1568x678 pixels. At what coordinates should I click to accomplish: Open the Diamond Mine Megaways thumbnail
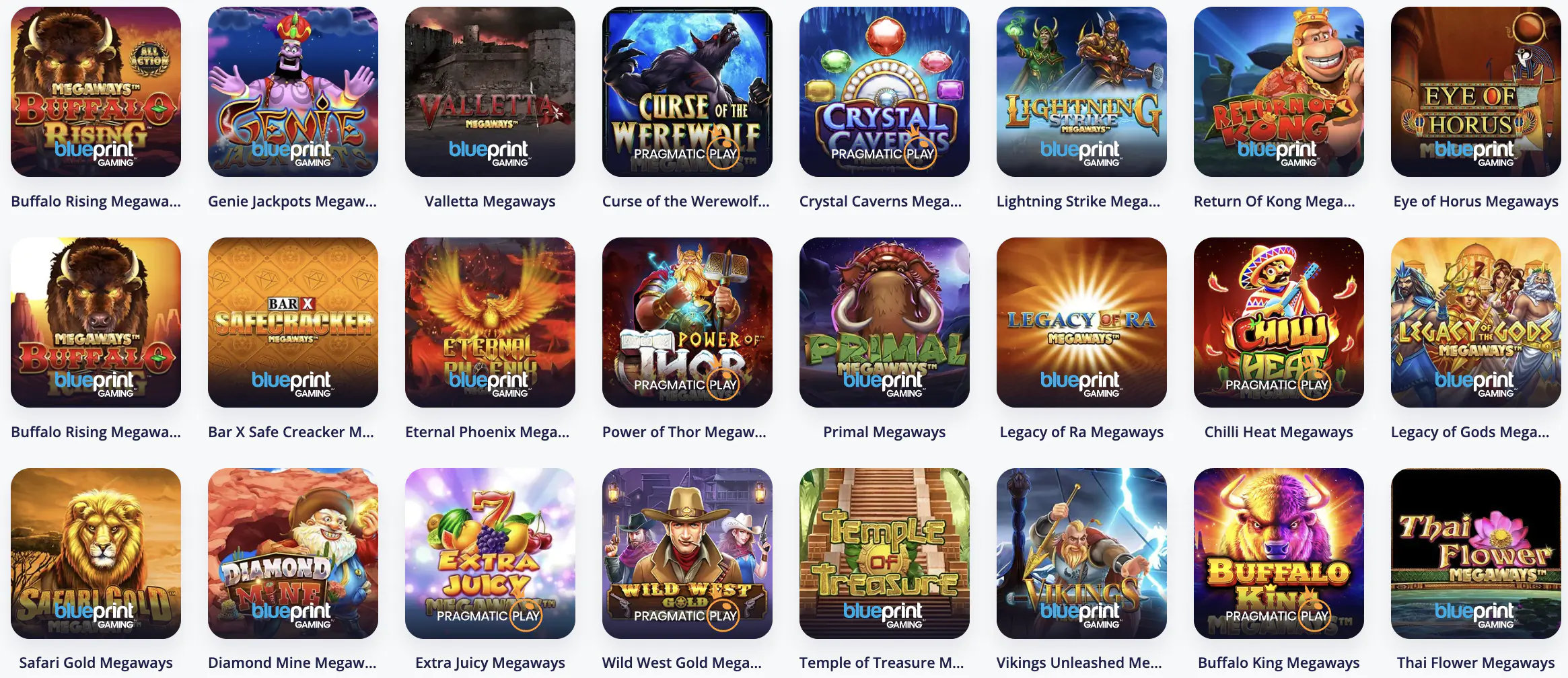point(293,554)
